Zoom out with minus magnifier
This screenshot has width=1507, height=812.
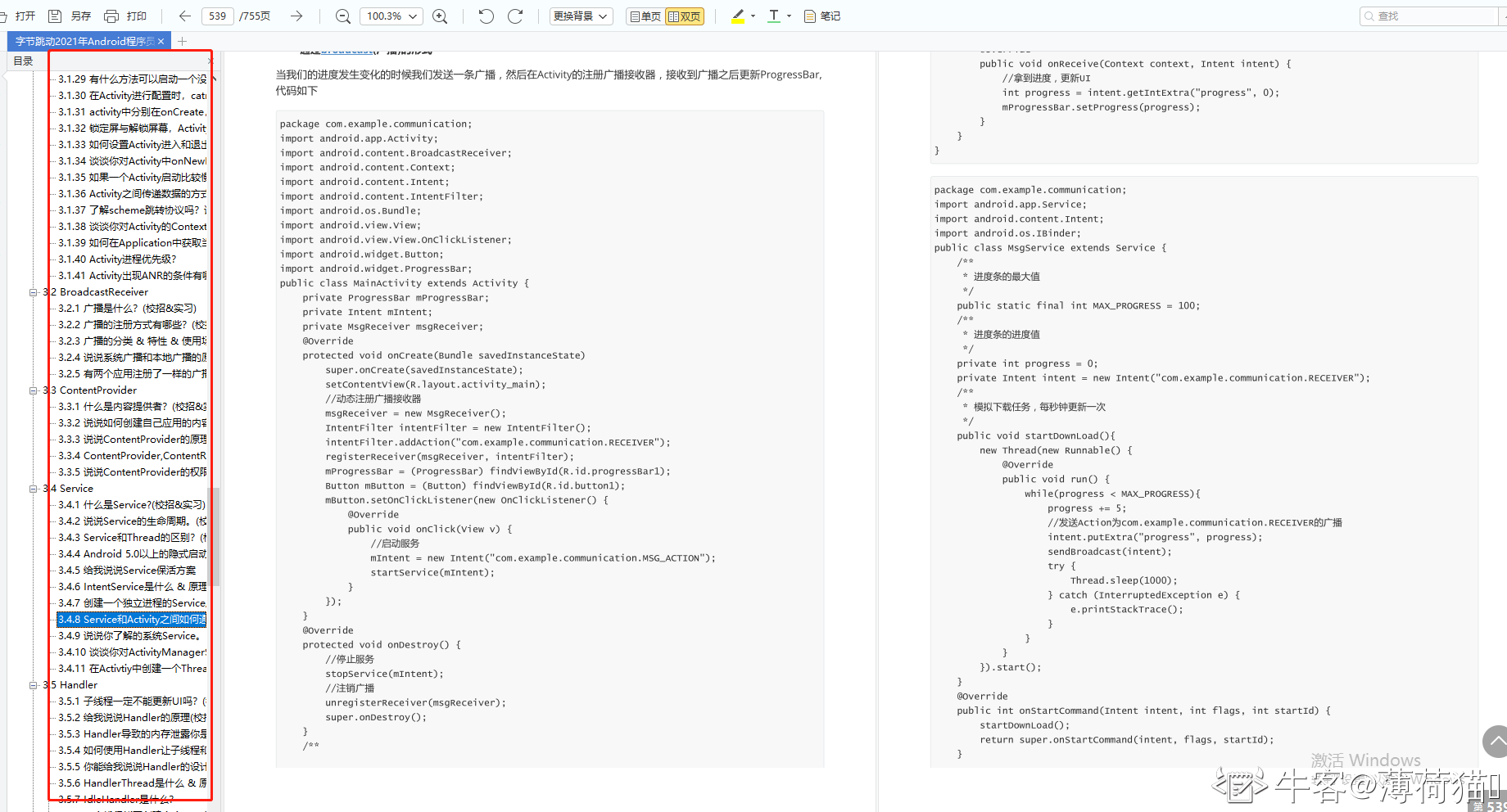(x=343, y=16)
